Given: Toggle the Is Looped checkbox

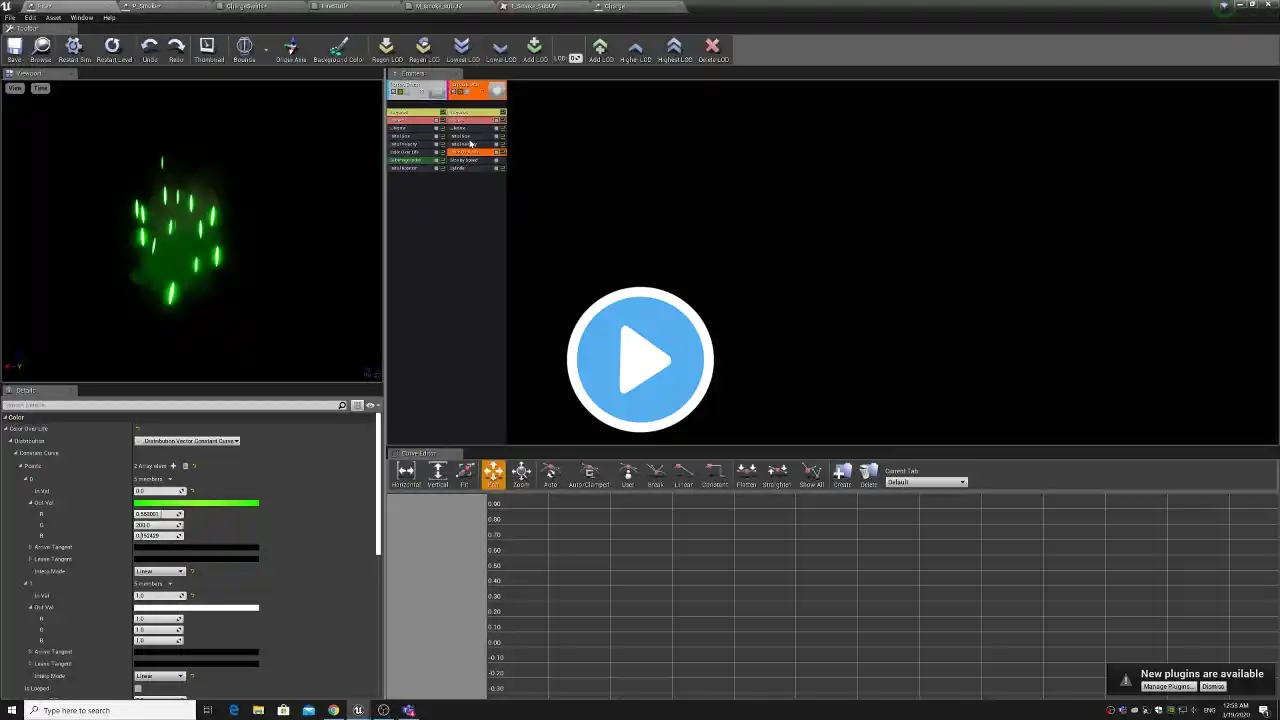Looking at the screenshot, I should [x=138, y=688].
